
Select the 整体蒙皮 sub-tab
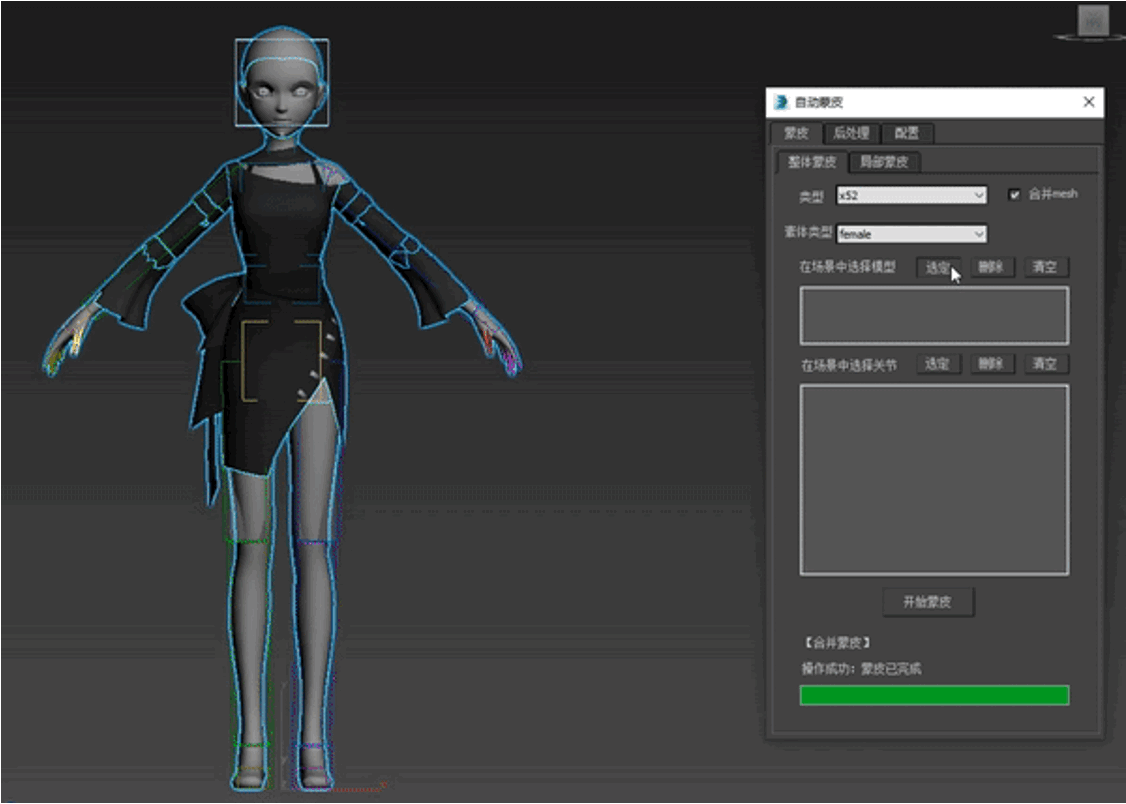pyautogui.click(x=812, y=162)
